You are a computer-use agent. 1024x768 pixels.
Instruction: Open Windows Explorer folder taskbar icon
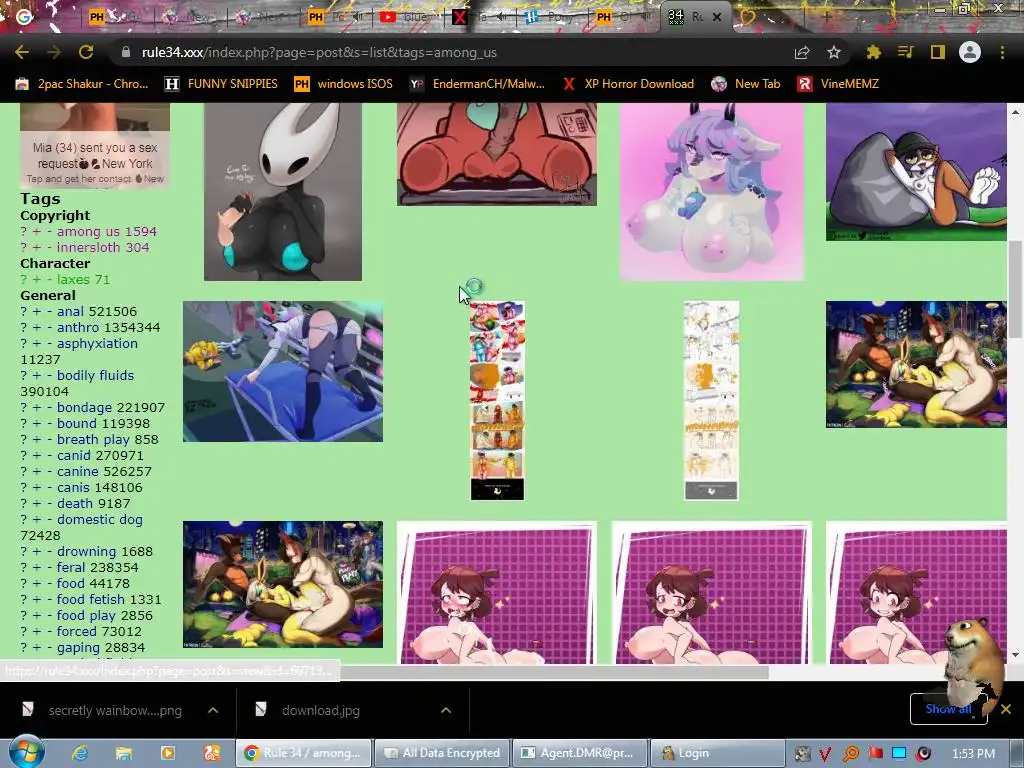click(123, 753)
